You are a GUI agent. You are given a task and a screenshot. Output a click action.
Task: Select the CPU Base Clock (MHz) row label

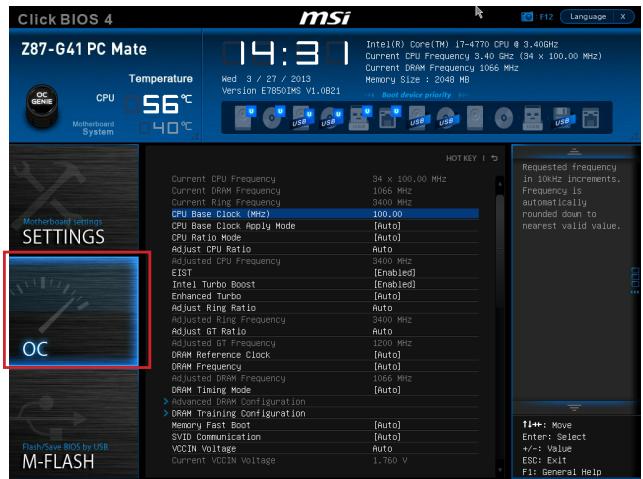(x=221, y=214)
